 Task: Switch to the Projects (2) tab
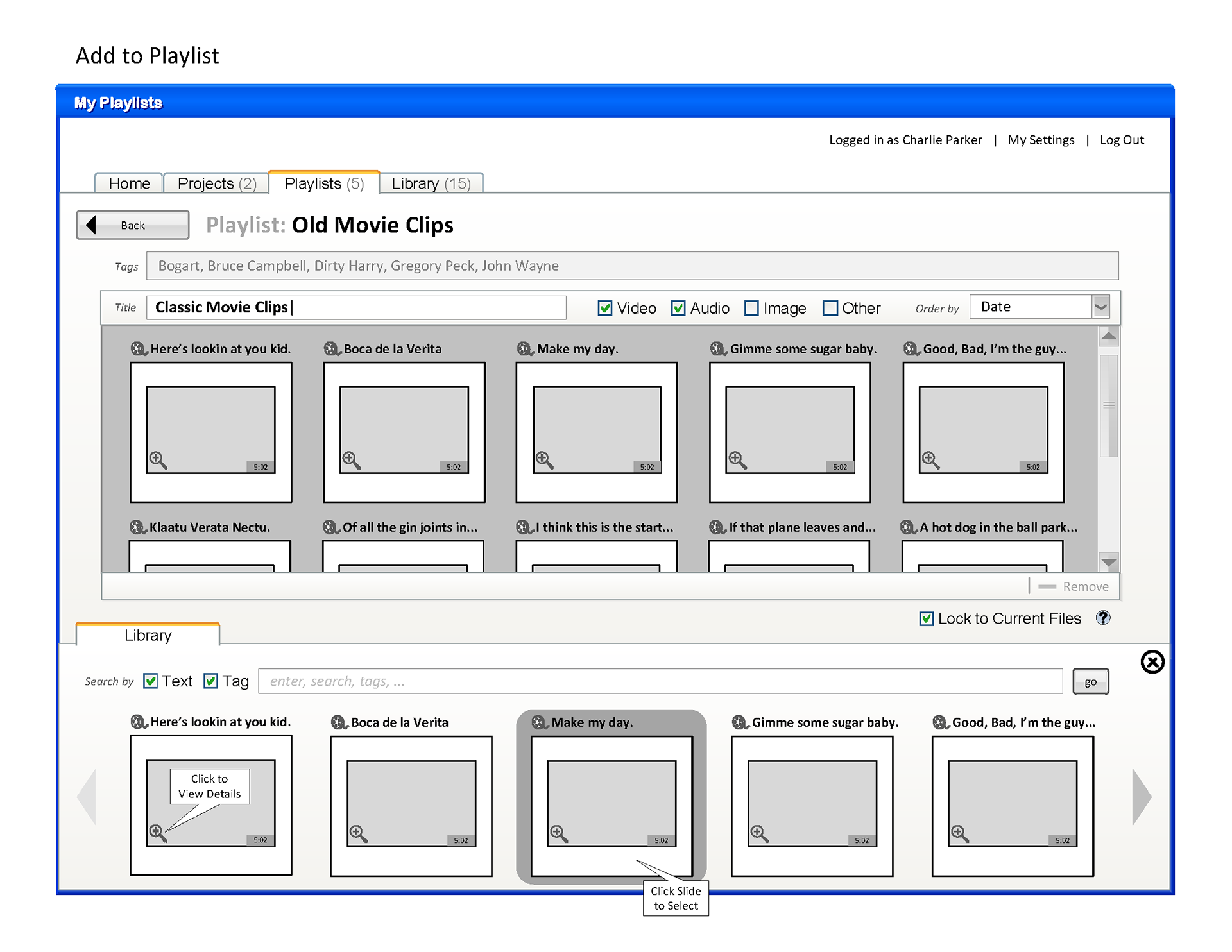(217, 183)
